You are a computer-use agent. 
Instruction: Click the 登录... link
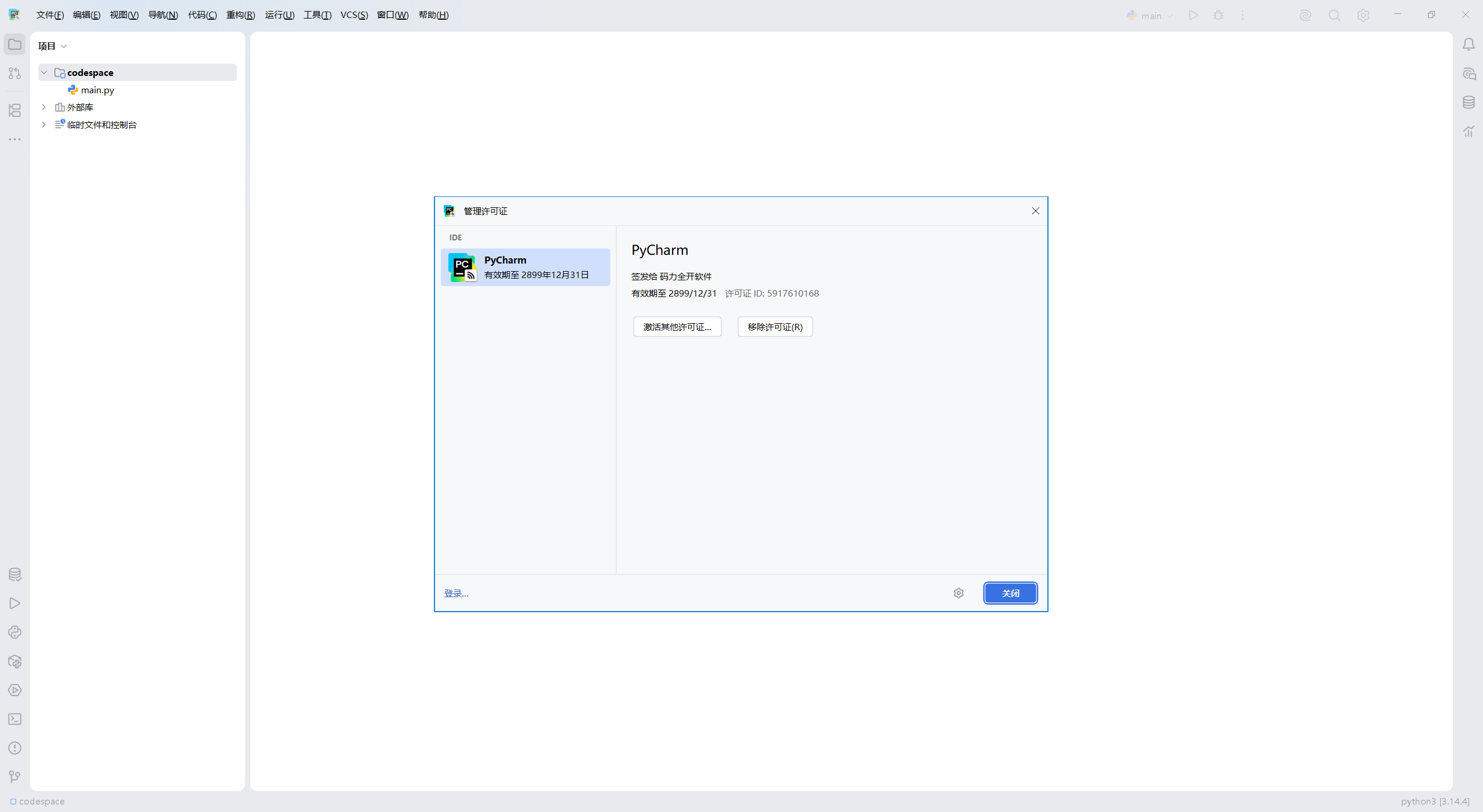click(456, 594)
